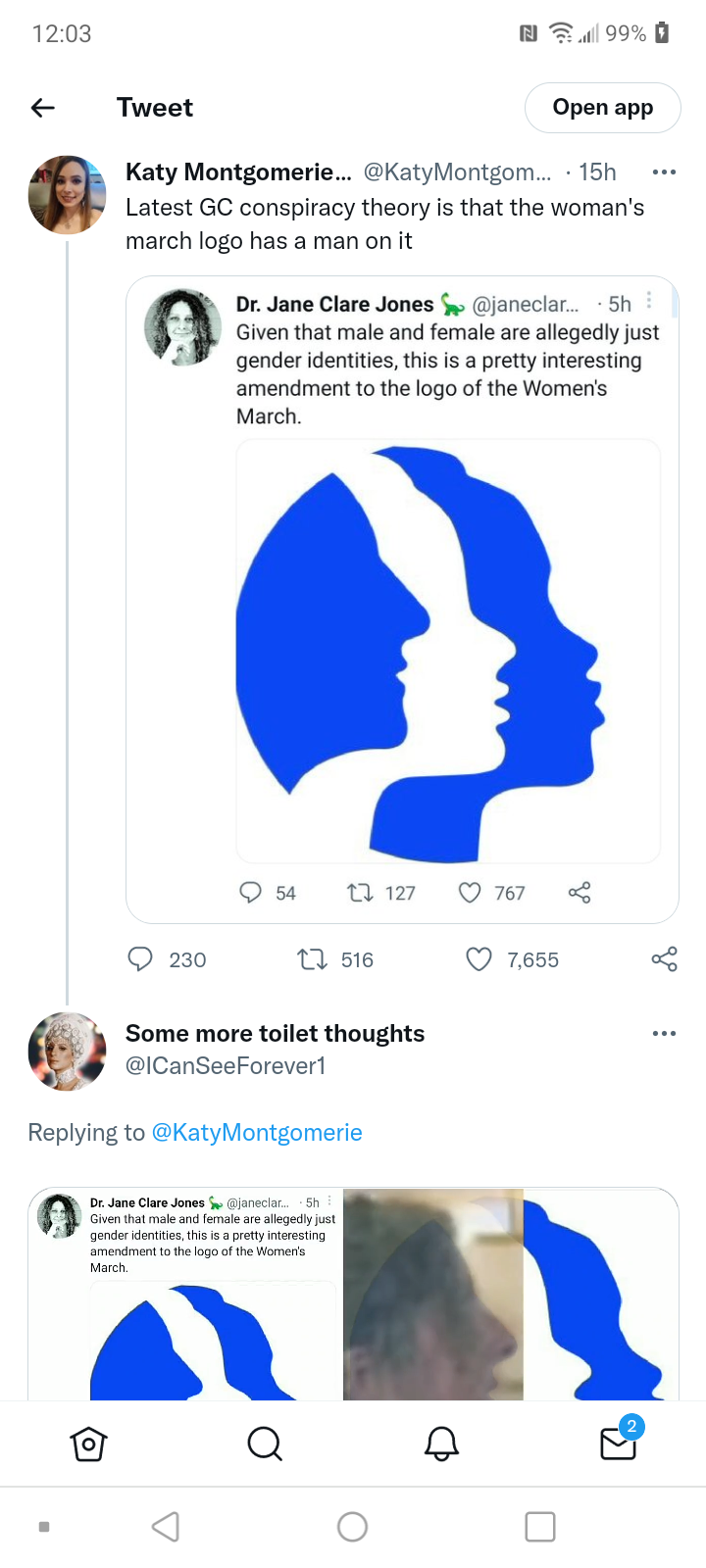The image size is (706, 1568).
Task: Open Katy Montgomerie's tweet options menu
Action: point(664,172)
